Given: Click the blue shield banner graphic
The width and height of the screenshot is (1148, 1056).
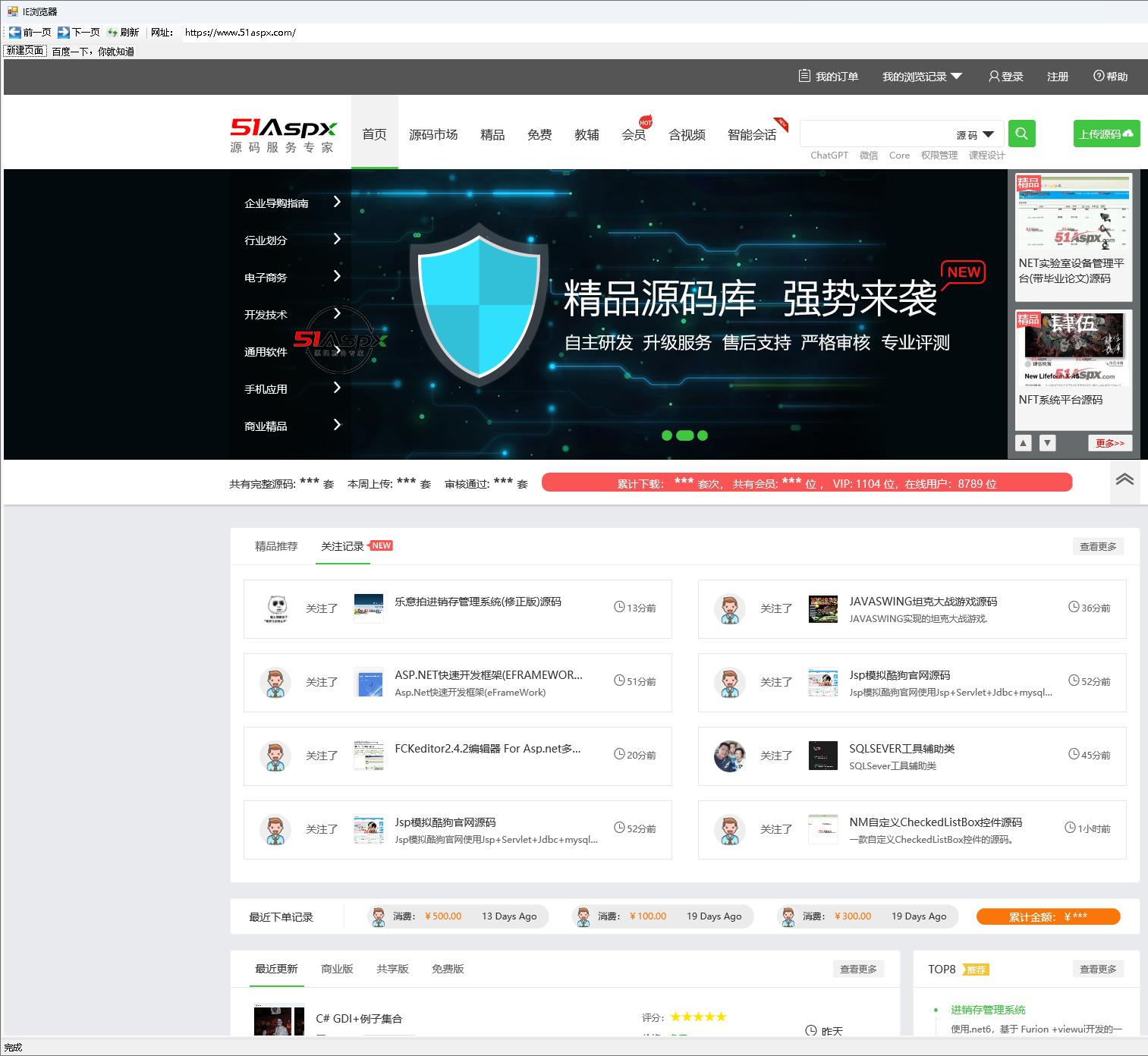Looking at the screenshot, I should tap(479, 306).
